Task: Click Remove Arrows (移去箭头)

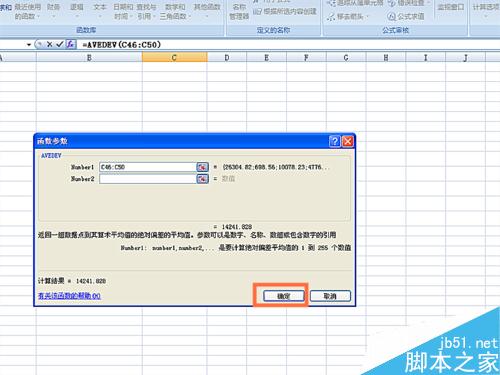Action: click(x=348, y=16)
